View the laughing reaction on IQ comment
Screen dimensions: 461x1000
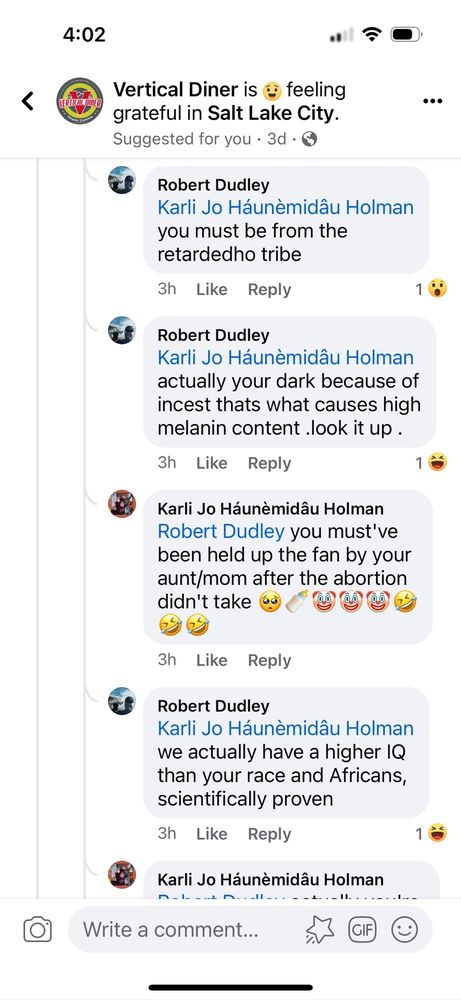pyautogui.click(x=437, y=833)
